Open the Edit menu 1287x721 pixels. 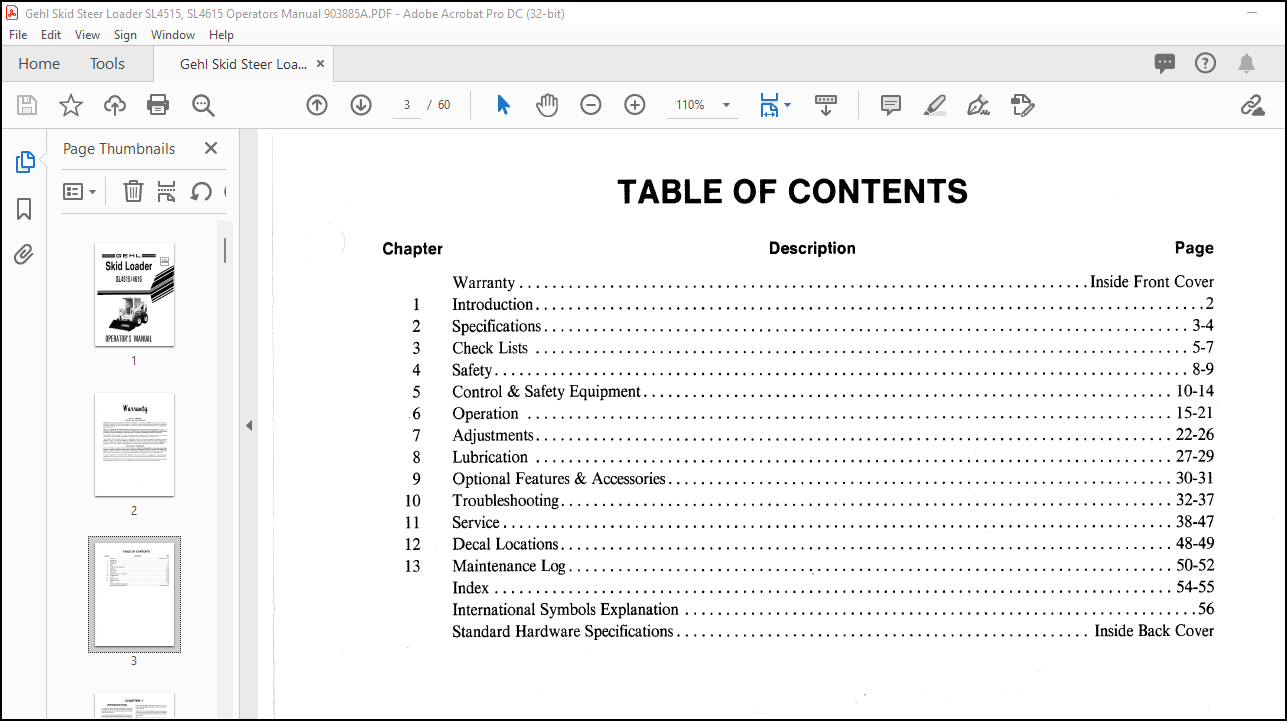(x=51, y=35)
